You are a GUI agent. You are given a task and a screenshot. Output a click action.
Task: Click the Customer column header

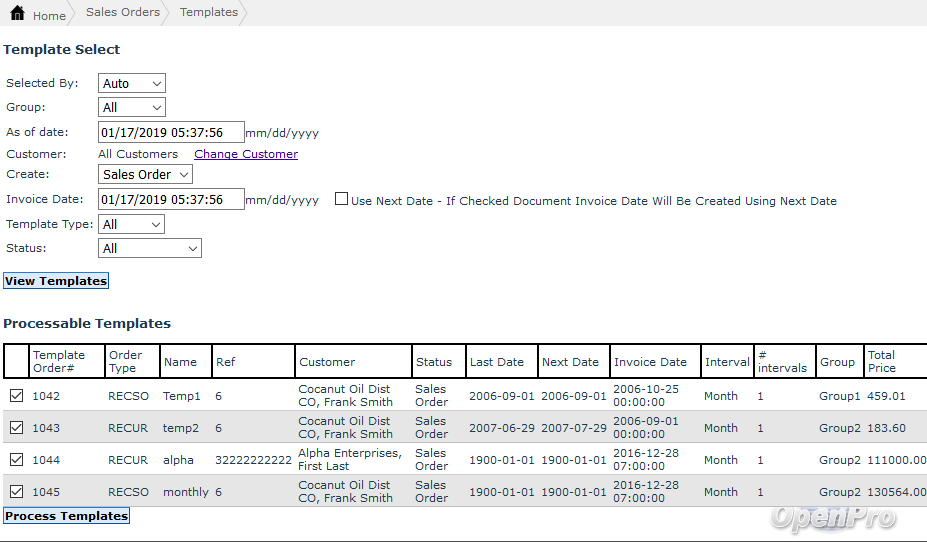pos(327,362)
